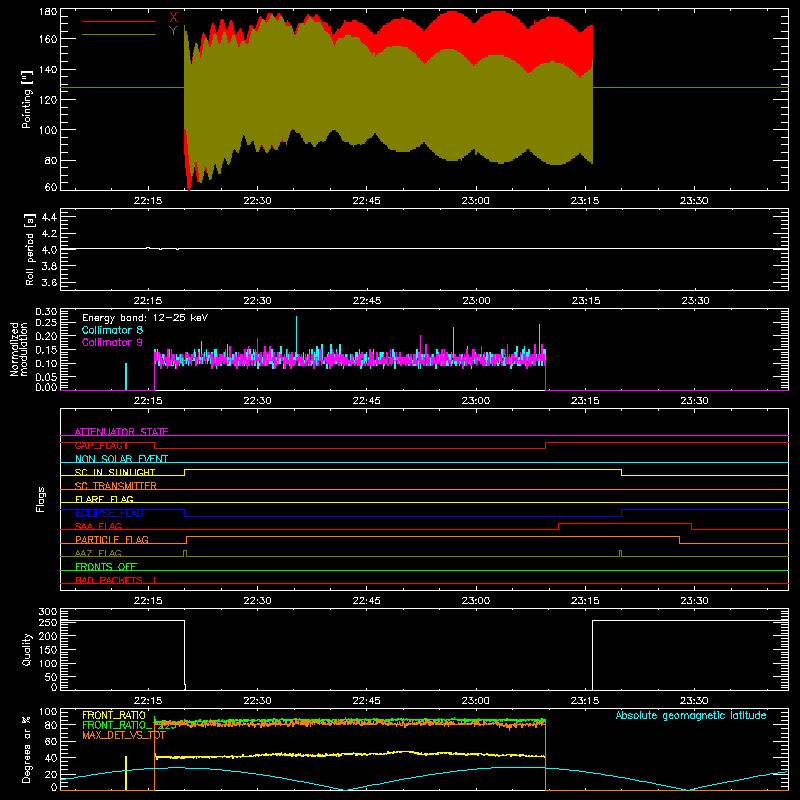The height and width of the screenshot is (800, 800).
Task: Click the isolated cyan spike before 22:15 in modulation plot
Action: point(126,377)
